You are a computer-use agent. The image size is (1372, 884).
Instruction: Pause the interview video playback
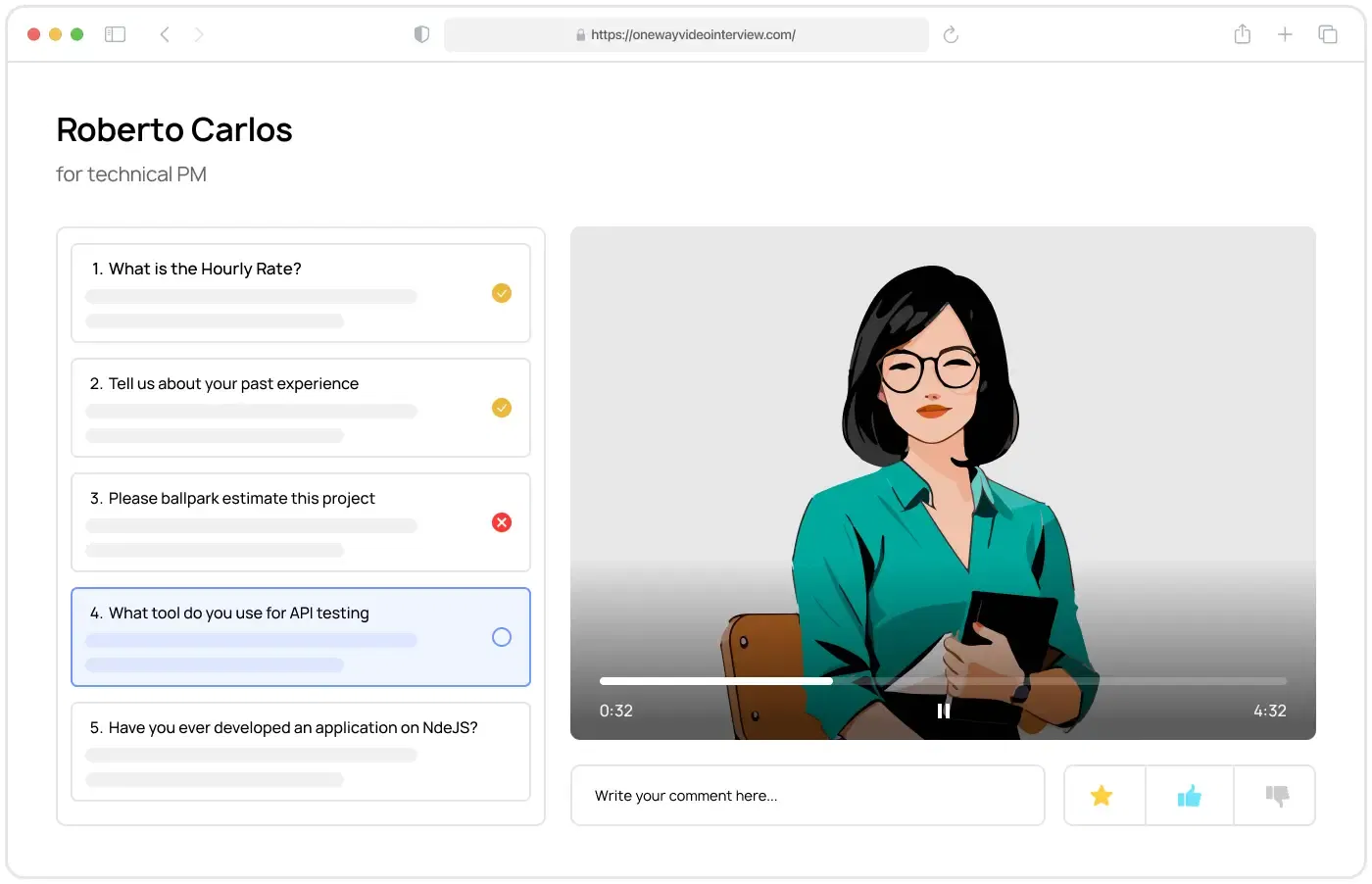coord(943,711)
